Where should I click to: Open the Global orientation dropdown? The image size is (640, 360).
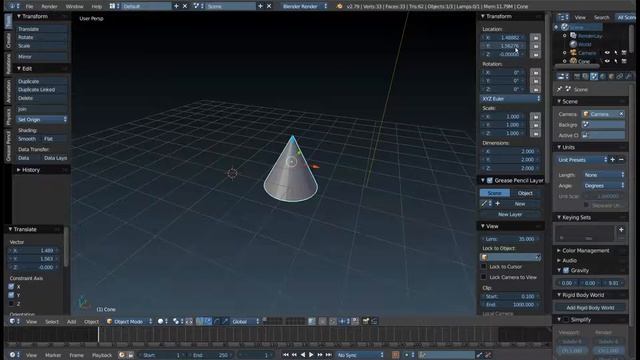click(245, 322)
